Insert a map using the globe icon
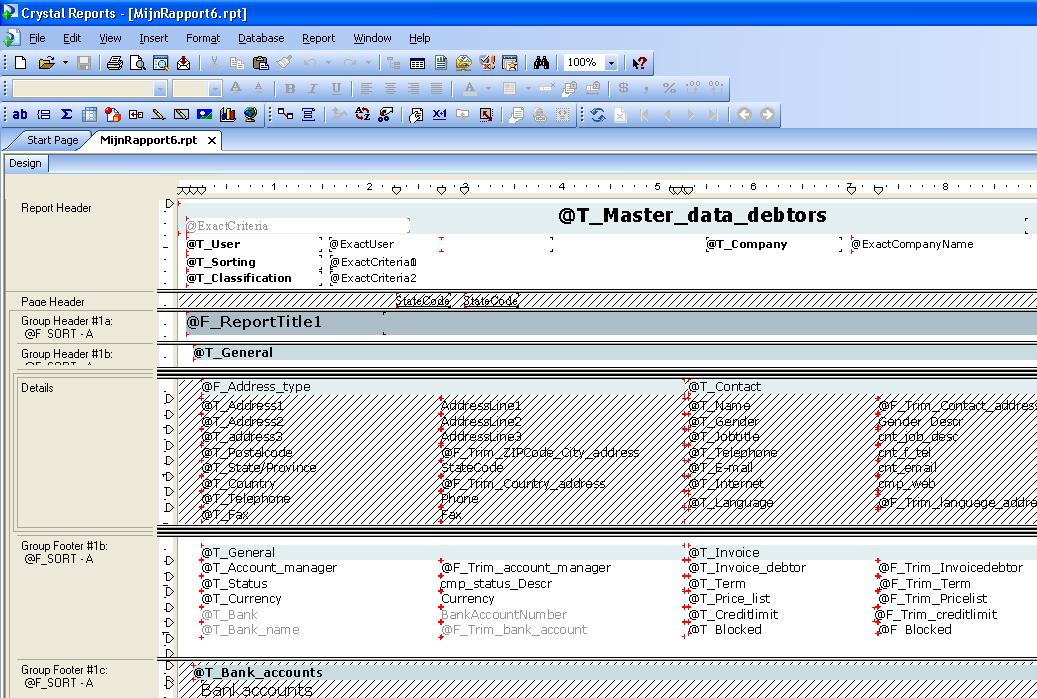The width and height of the screenshot is (1037, 698). pyautogui.click(x=250, y=115)
